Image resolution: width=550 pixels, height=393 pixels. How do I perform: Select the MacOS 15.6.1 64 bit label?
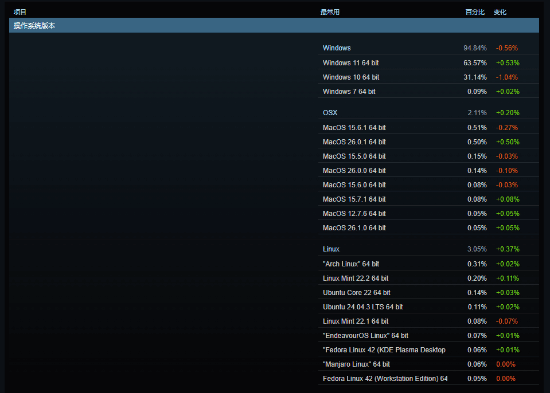point(354,128)
